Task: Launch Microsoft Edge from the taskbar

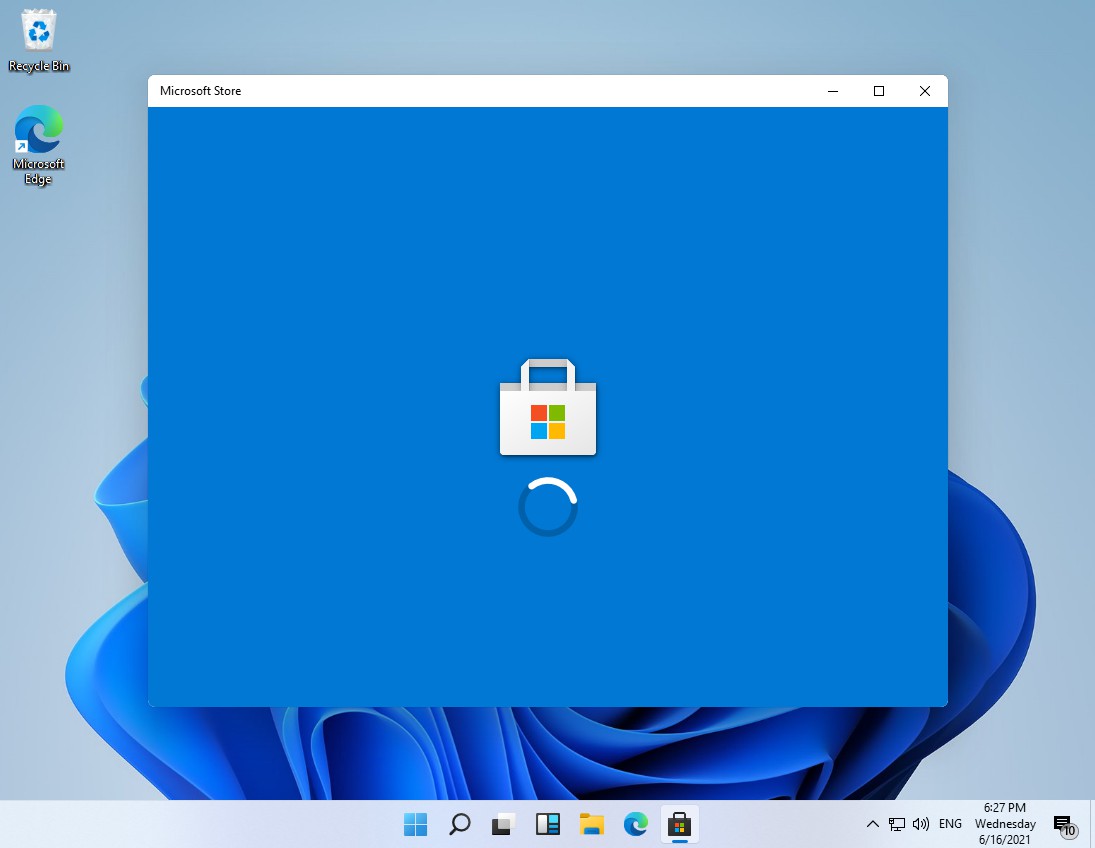Action: 635,824
